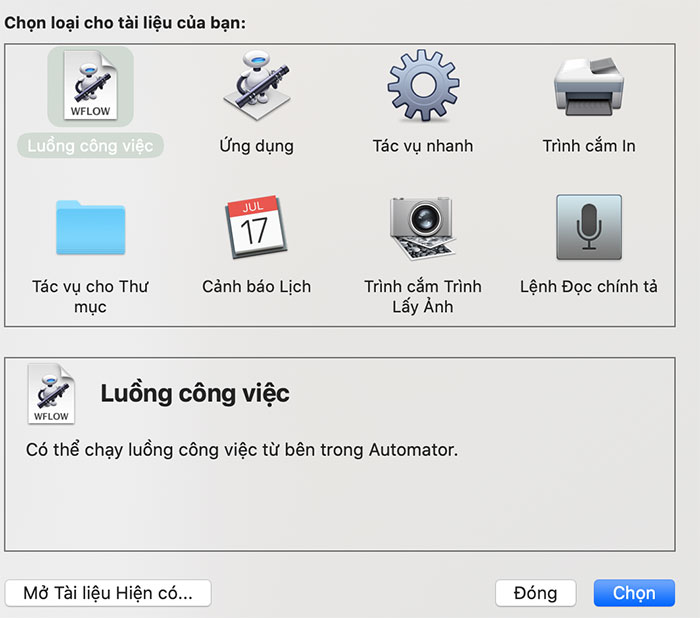Click the highlighted Luồng công việc label
The height and width of the screenshot is (618, 700).
point(90,146)
